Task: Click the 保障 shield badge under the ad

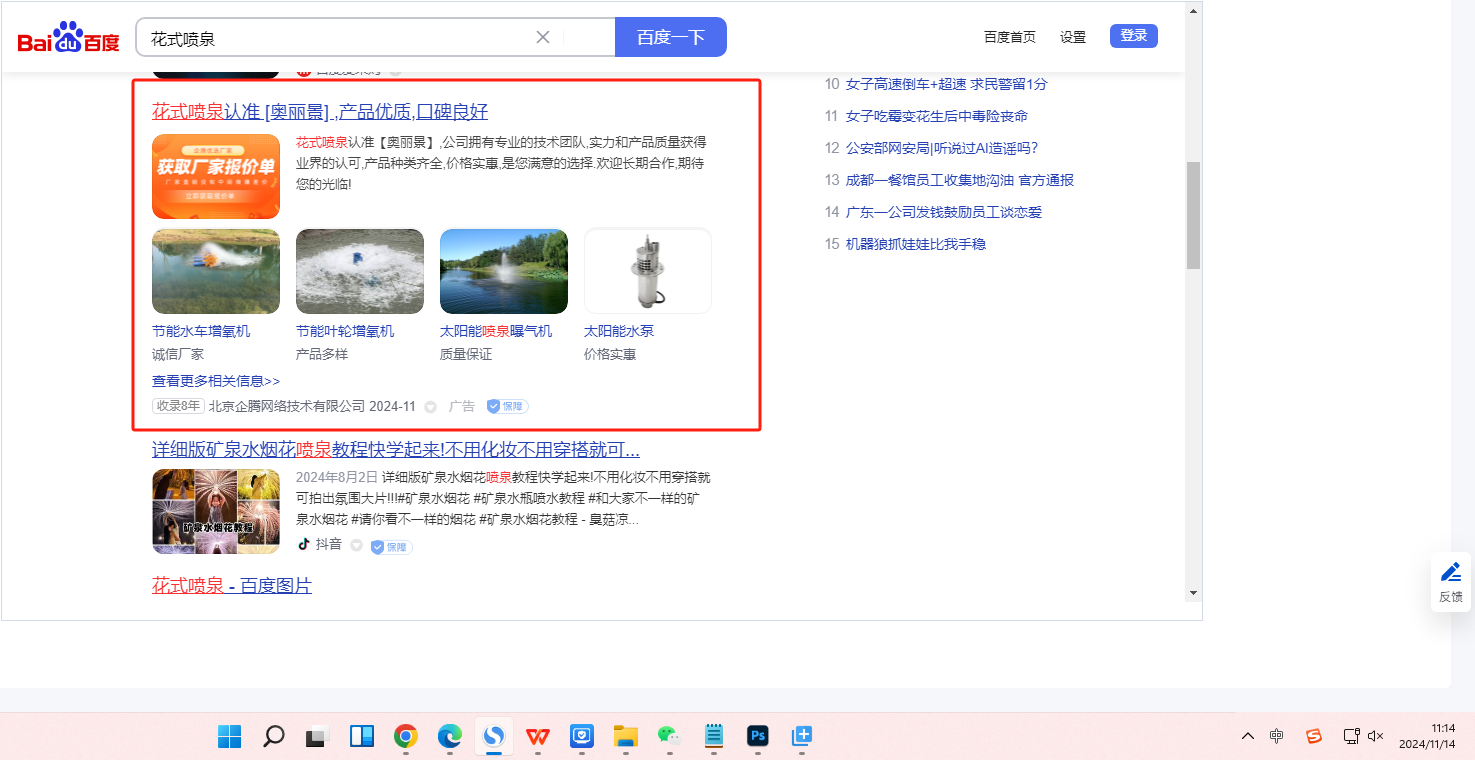Action: (507, 407)
